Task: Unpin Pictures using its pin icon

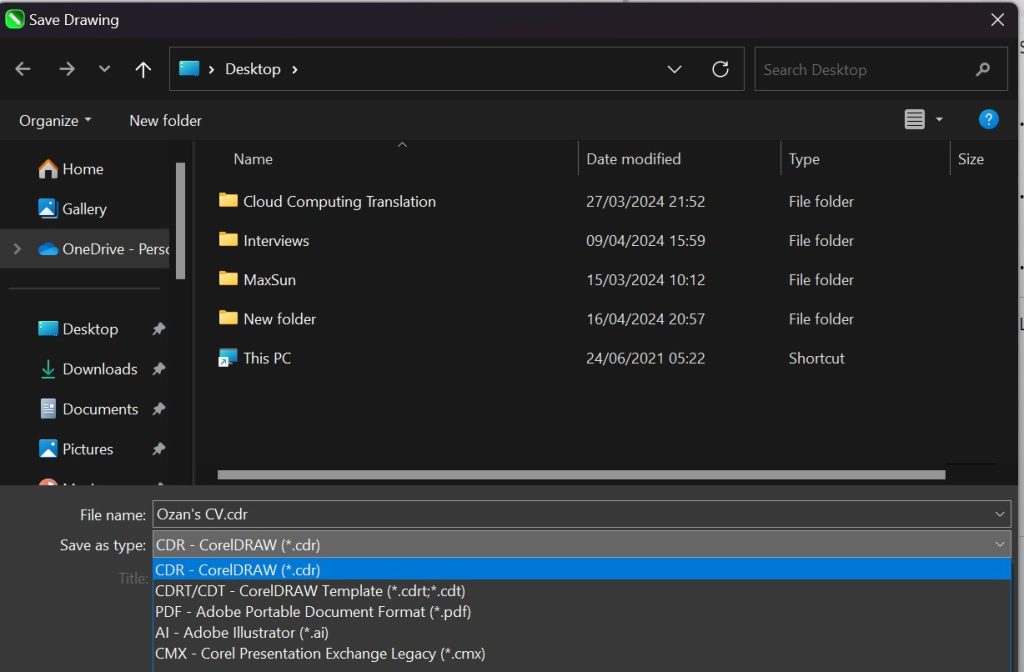Action: (x=159, y=449)
